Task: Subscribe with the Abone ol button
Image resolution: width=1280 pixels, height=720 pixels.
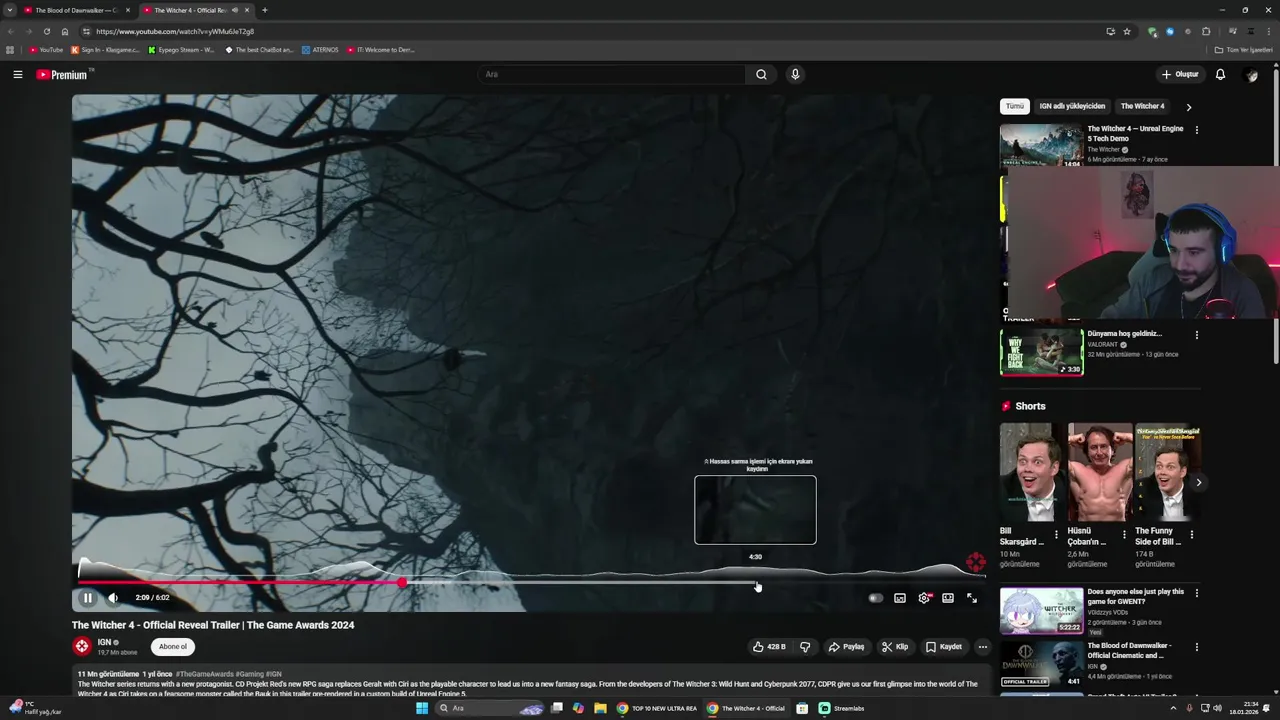Action: (173, 647)
